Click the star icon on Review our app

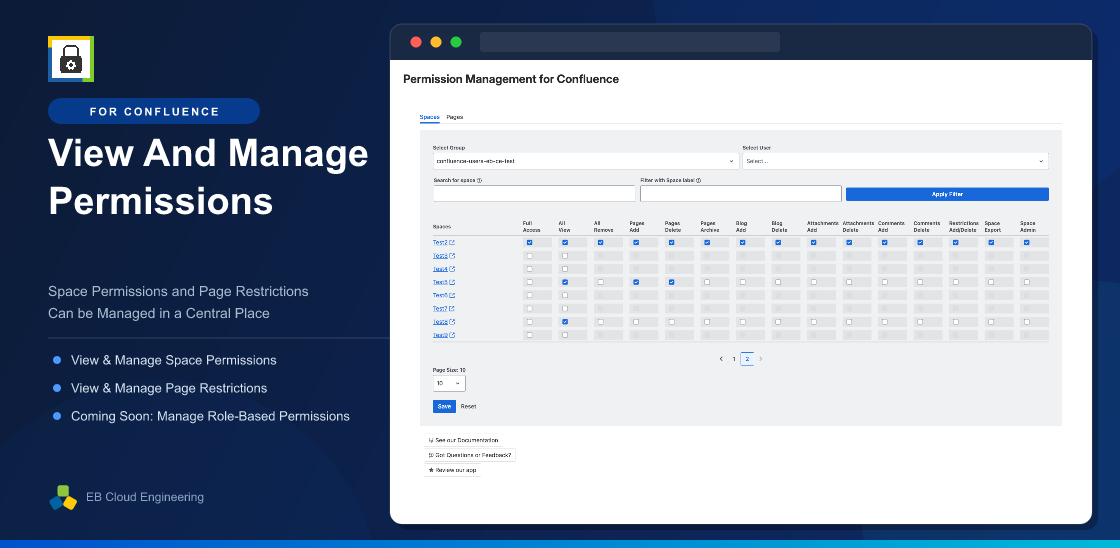431,470
